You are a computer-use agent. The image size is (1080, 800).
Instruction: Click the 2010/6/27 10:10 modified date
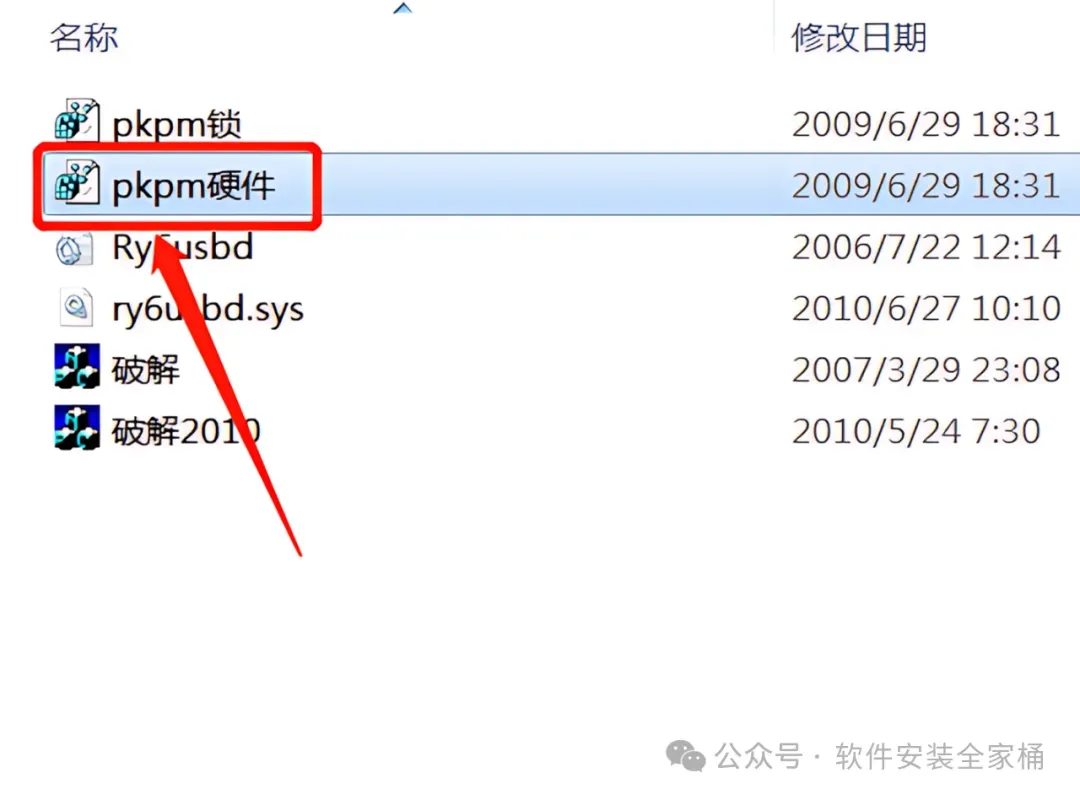(925, 309)
